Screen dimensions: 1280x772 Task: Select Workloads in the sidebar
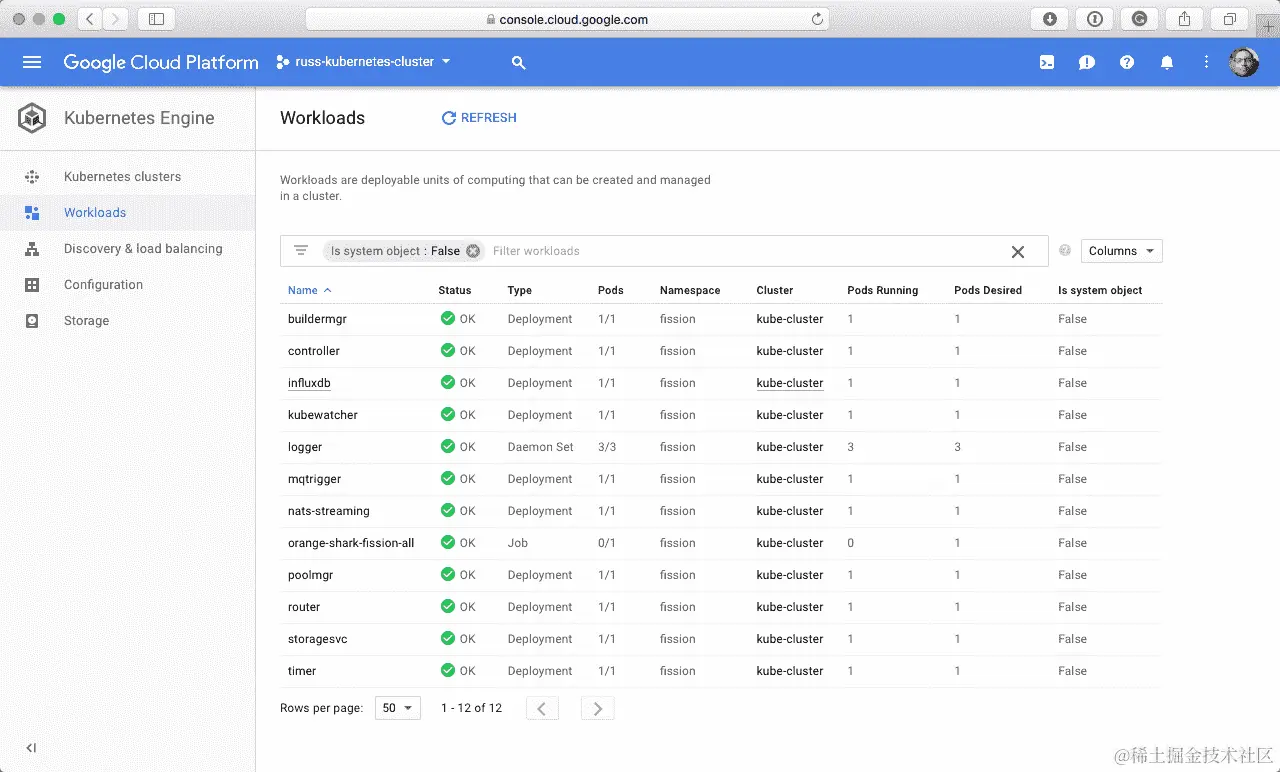coord(95,213)
